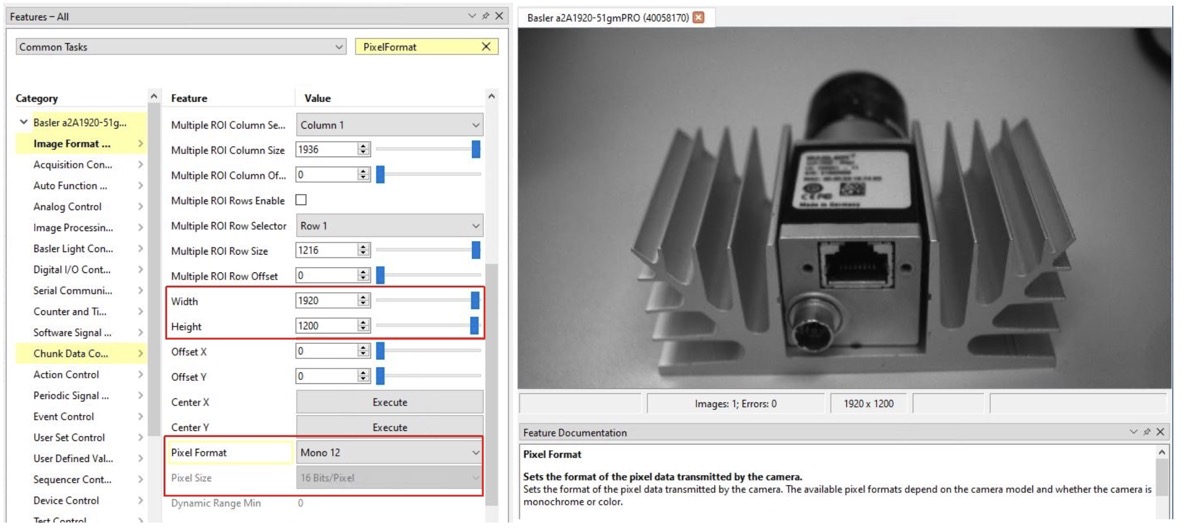Image resolution: width=1185 pixels, height=528 pixels.
Task: Clear the PixelFormat search filter
Action: pyautogui.click(x=486, y=47)
